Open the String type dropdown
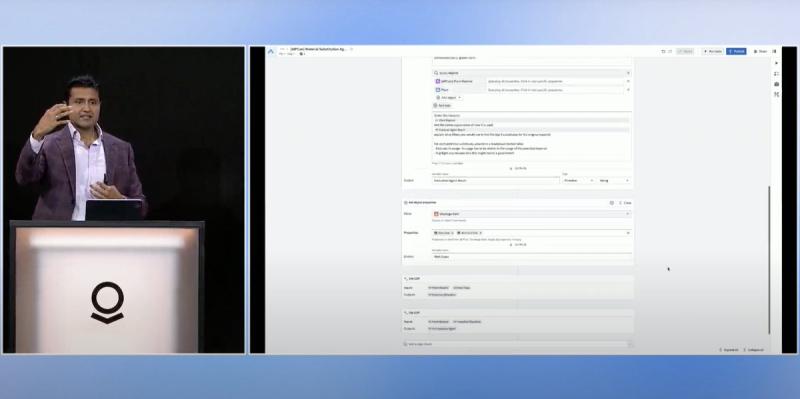The height and width of the screenshot is (399, 800). point(614,181)
